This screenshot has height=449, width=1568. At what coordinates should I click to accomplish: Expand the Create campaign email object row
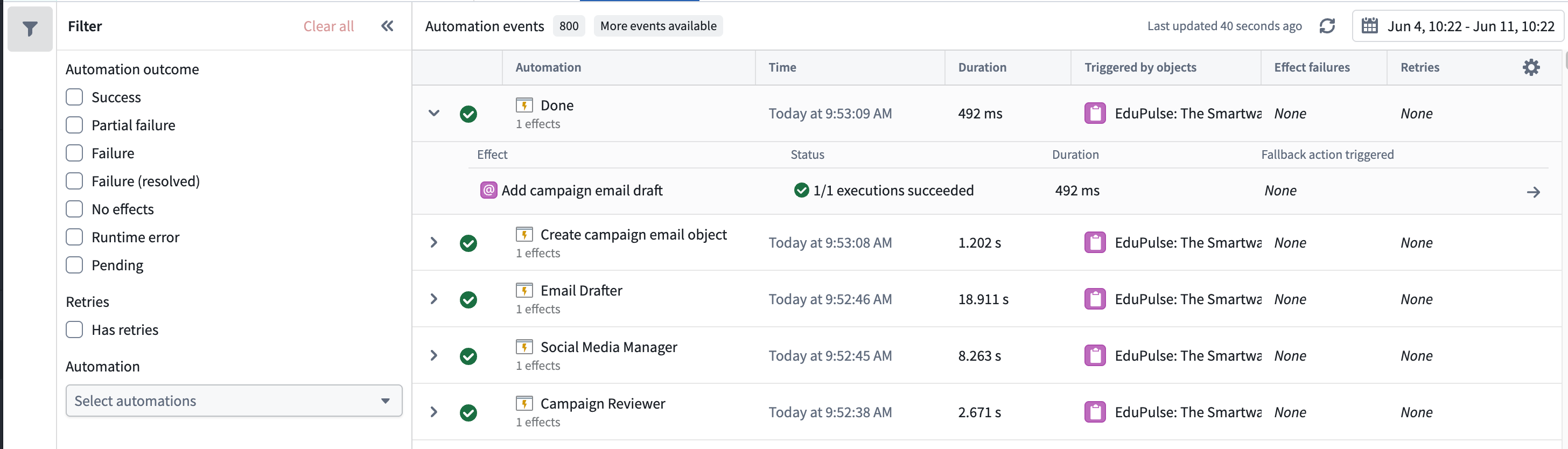(434, 242)
